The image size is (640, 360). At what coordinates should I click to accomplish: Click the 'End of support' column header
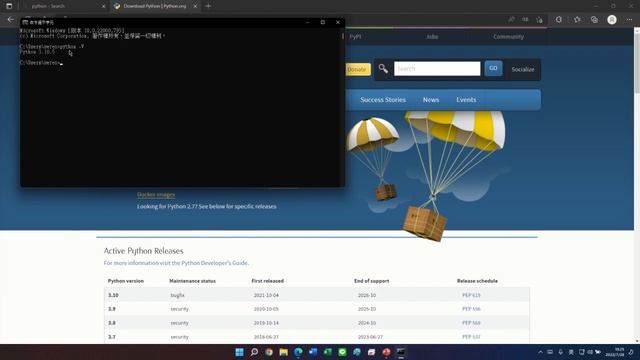371,281
